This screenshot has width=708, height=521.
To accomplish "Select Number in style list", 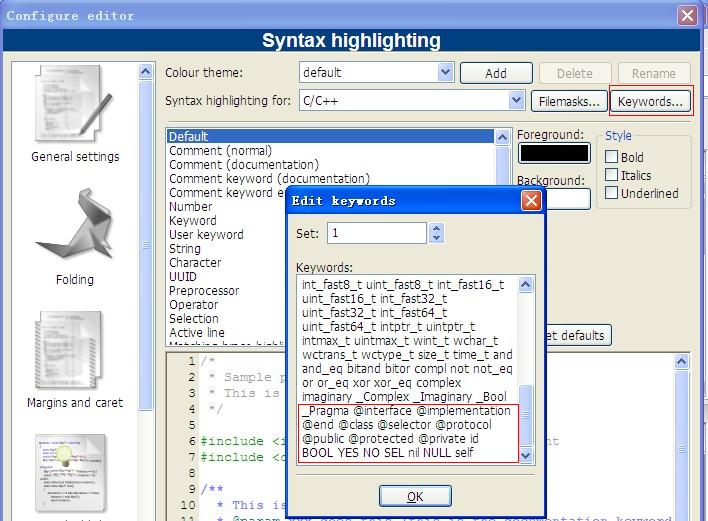I will [190, 206].
